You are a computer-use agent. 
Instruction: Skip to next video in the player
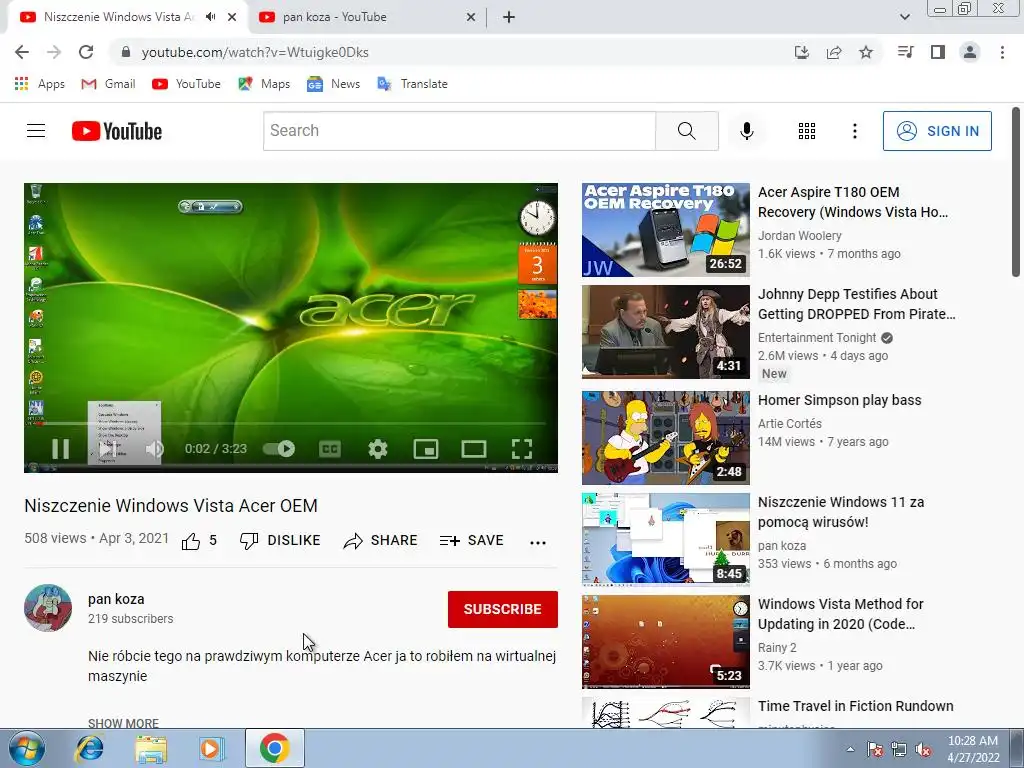[x=107, y=449]
